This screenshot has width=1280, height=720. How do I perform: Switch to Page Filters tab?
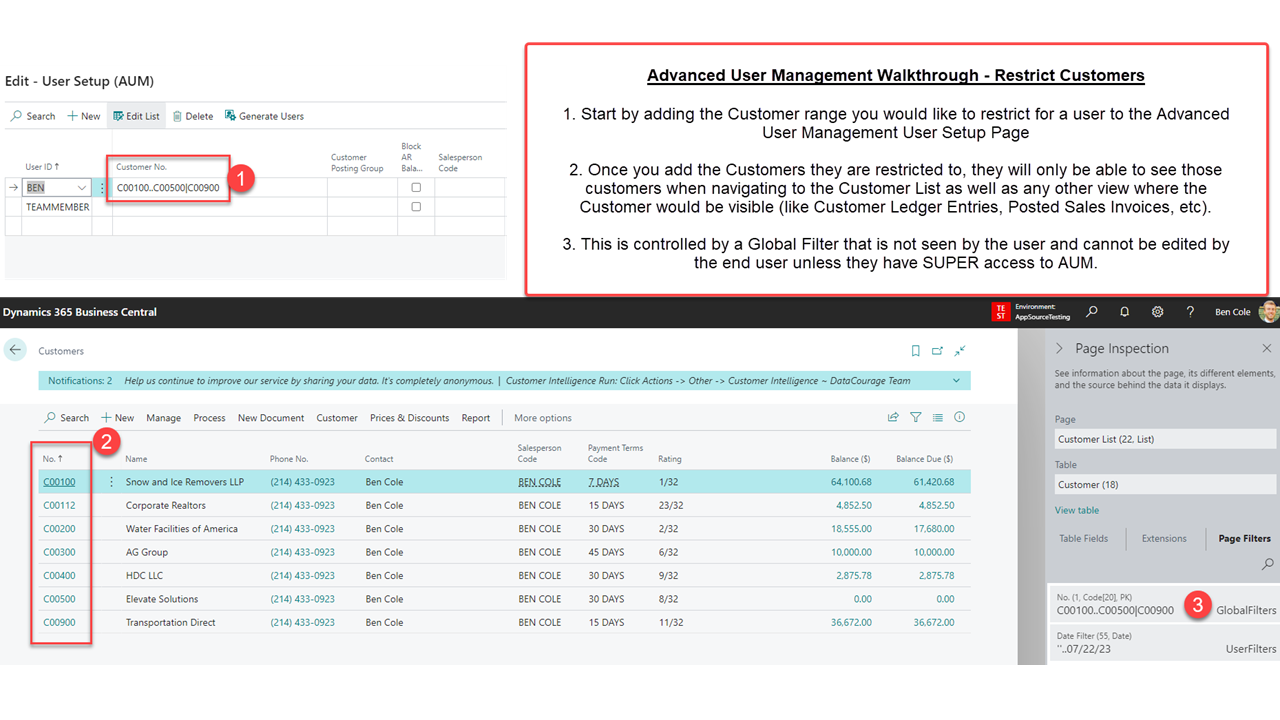pos(1244,538)
